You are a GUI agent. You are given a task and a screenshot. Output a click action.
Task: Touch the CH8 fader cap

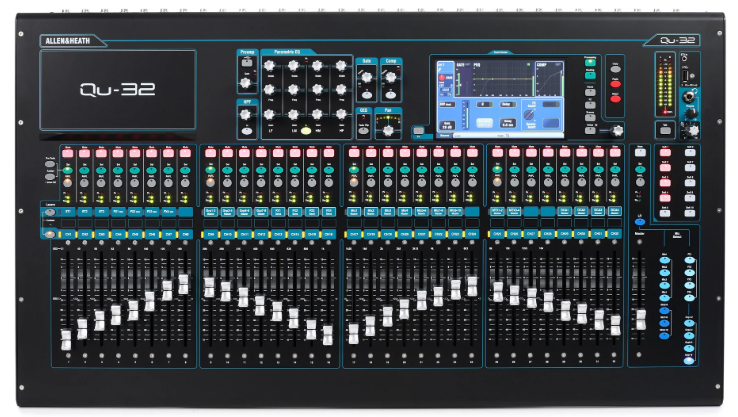tap(184, 284)
